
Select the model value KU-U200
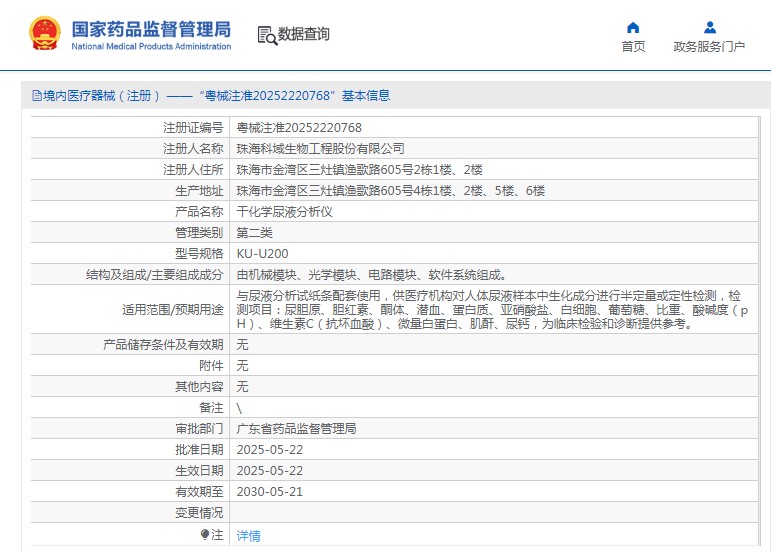[x=263, y=254]
